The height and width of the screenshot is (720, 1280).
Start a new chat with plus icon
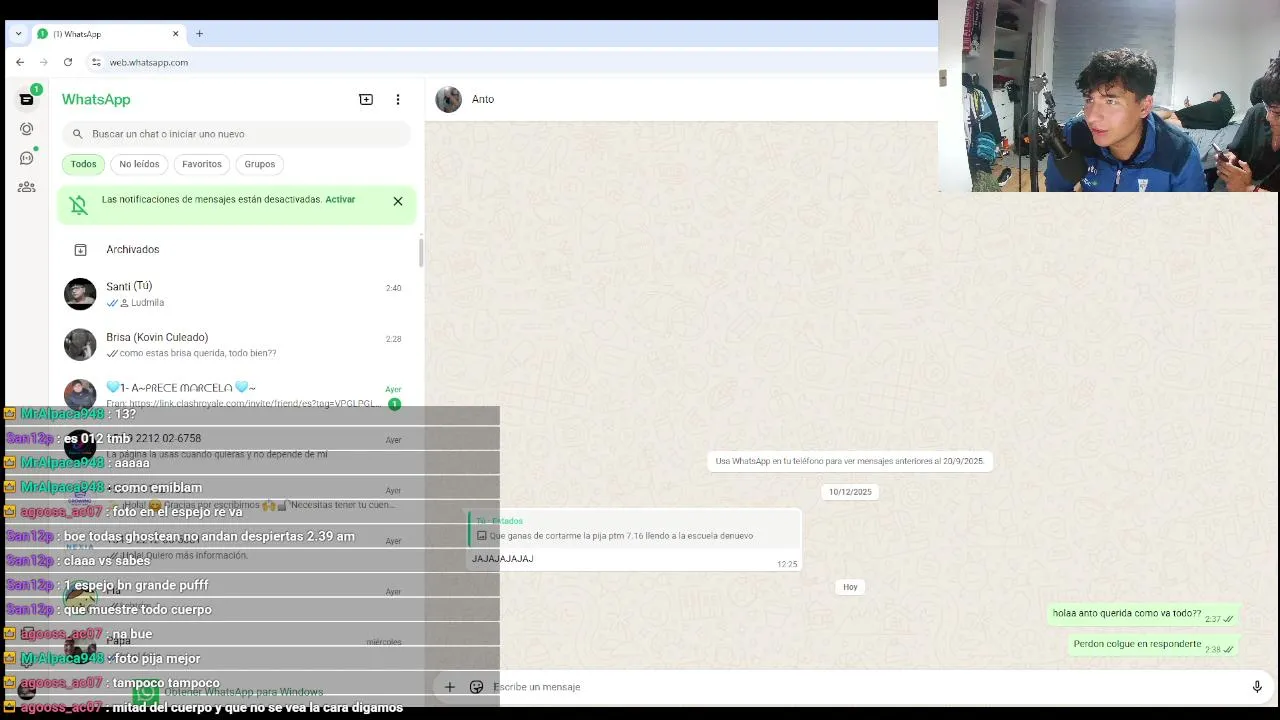tap(366, 99)
